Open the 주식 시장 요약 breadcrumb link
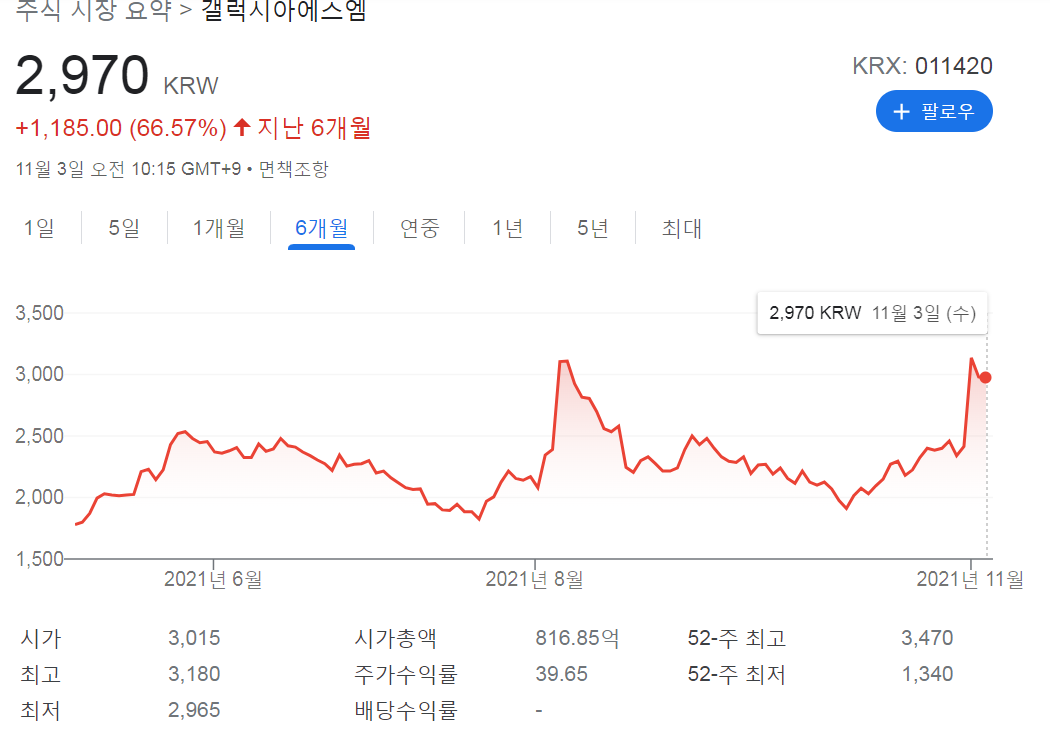 pyautogui.click(x=93, y=9)
